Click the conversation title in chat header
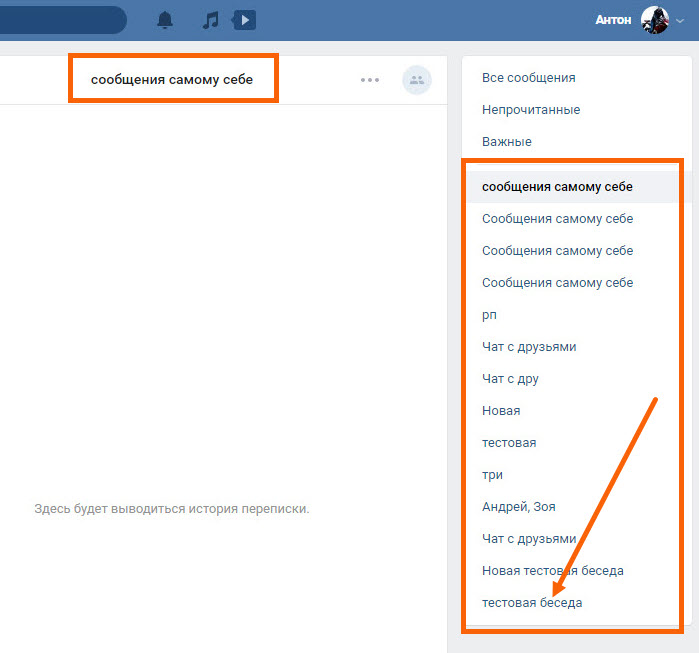This screenshot has width=699, height=653. point(172,79)
